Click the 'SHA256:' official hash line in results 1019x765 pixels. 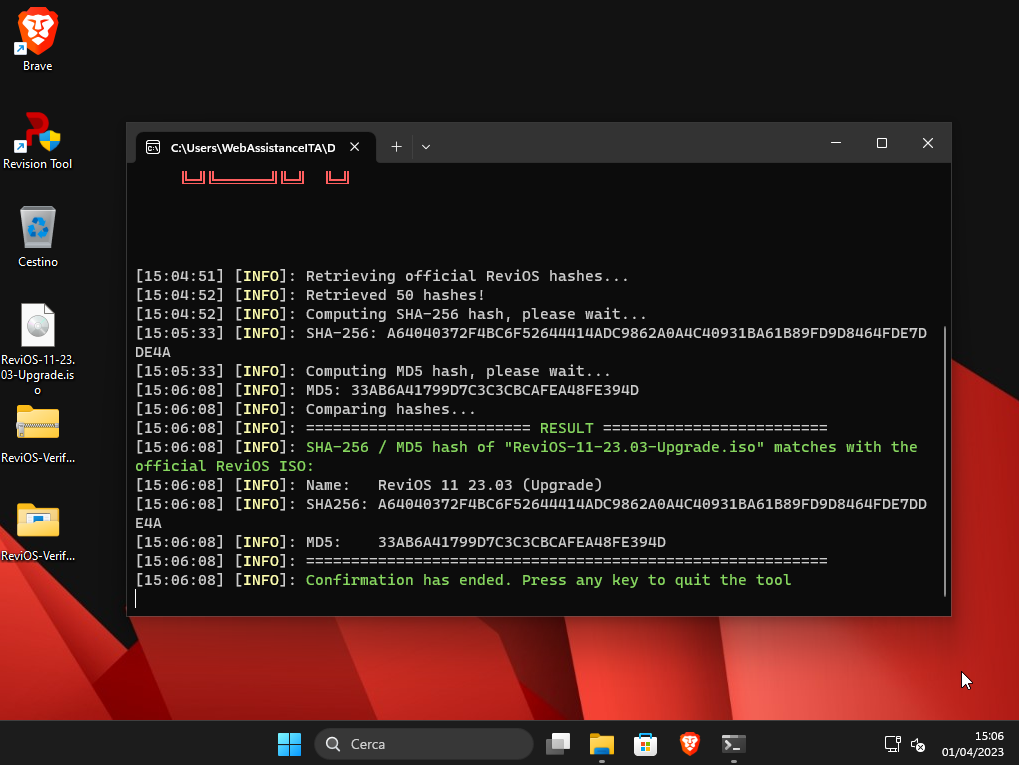click(x=531, y=513)
